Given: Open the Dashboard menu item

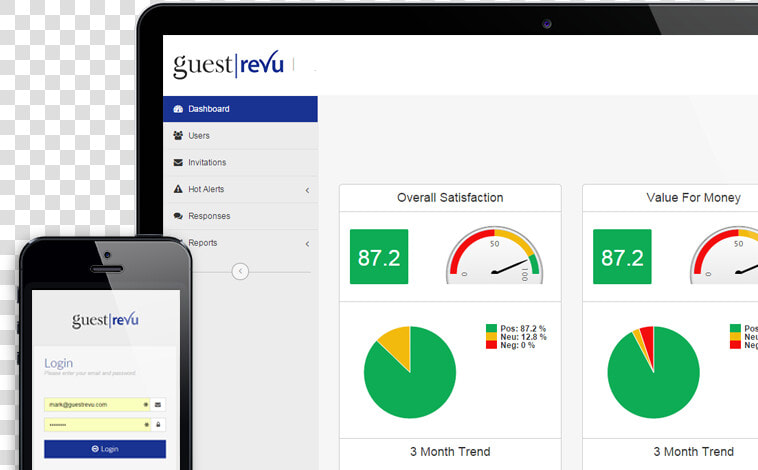Looking at the screenshot, I should coord(240,109).
